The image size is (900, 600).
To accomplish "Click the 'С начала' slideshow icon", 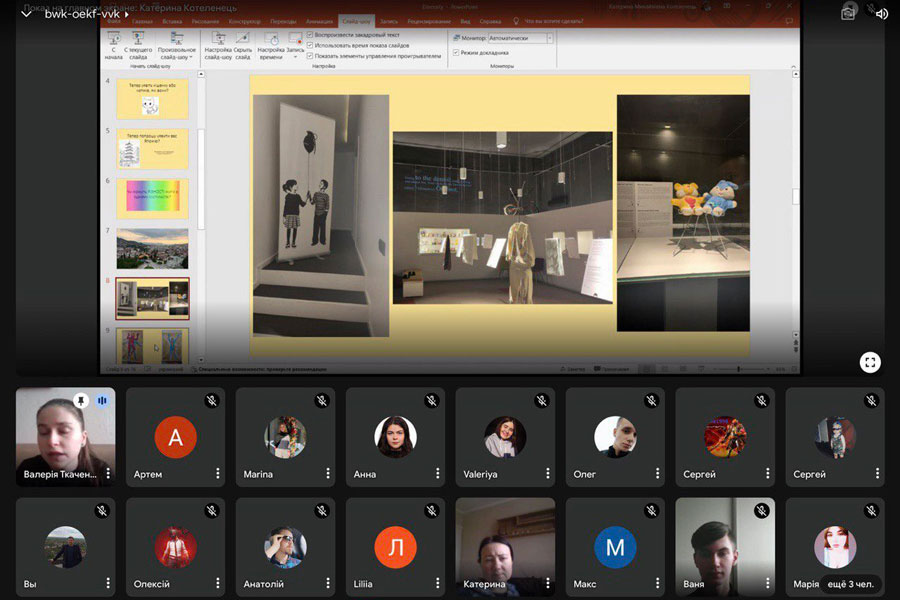I will [114, 44].
